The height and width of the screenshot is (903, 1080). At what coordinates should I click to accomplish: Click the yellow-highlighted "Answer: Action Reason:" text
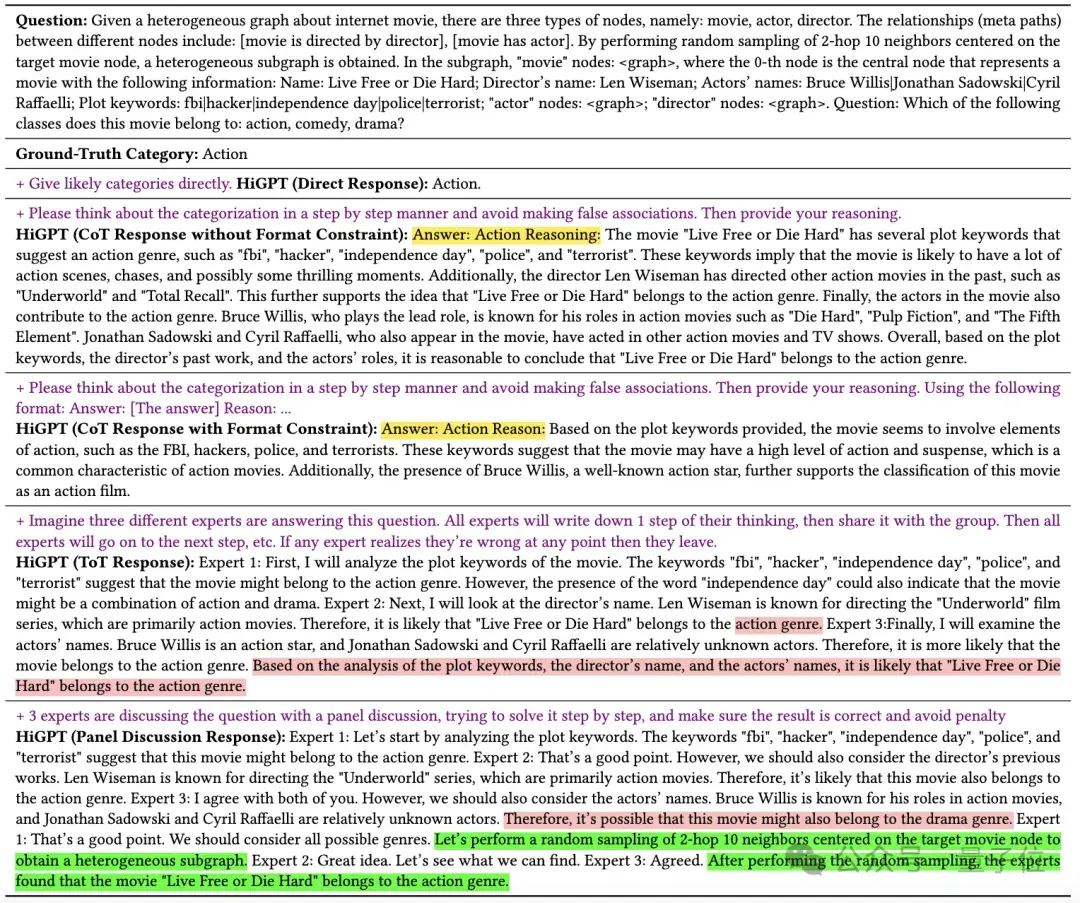pyautogui.click(x=463, y=429)
